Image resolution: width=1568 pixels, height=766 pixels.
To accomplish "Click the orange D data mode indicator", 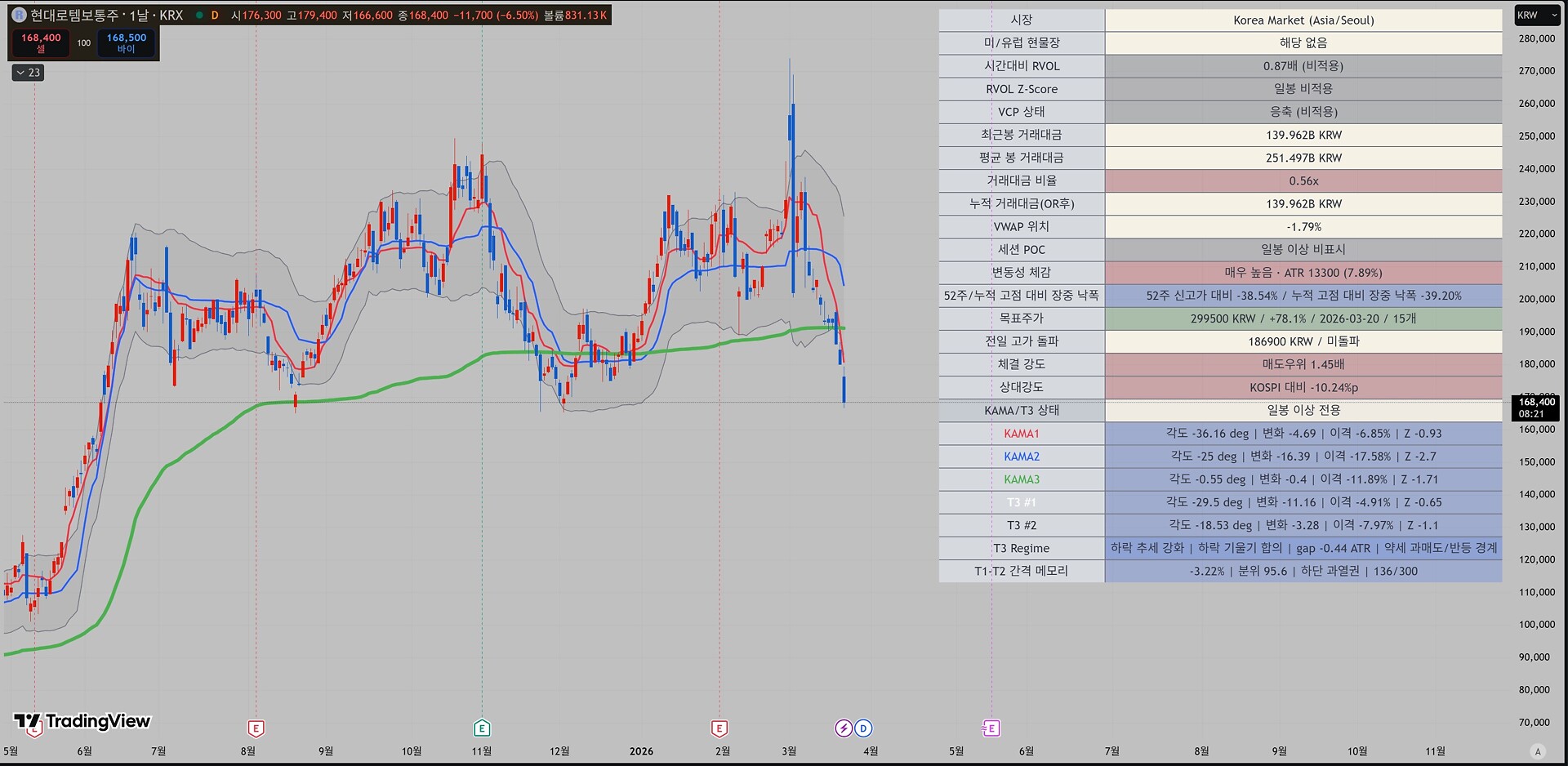I will [215, 15].
